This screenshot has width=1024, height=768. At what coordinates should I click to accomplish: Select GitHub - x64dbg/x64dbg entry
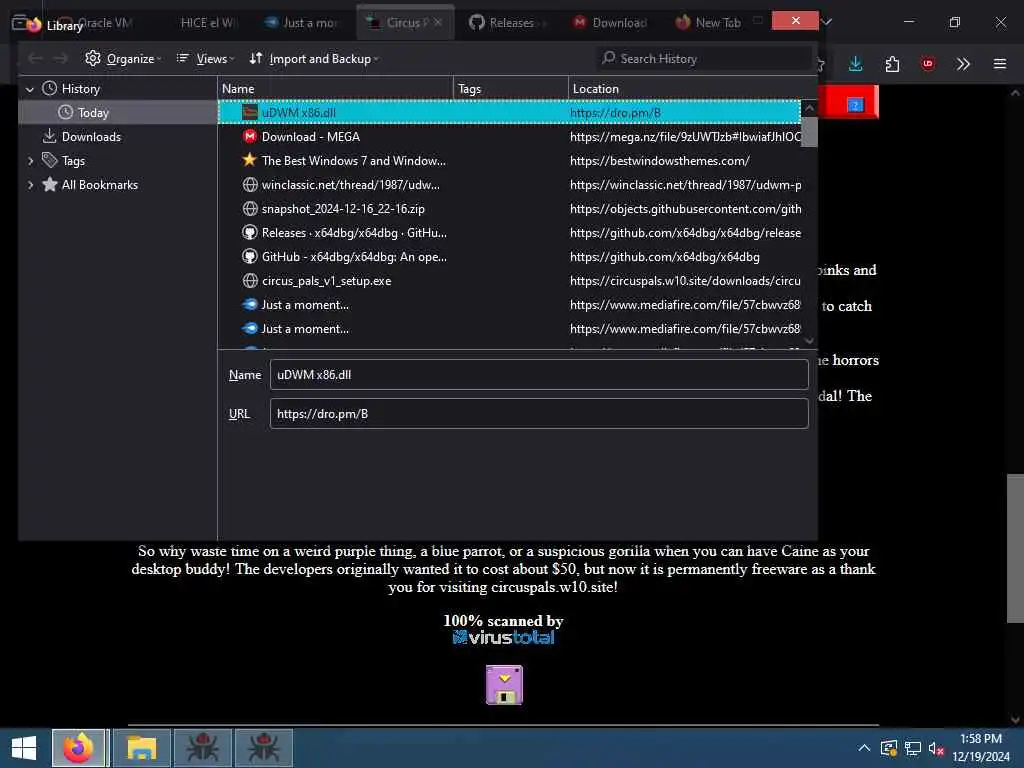(x=509, y=257)
